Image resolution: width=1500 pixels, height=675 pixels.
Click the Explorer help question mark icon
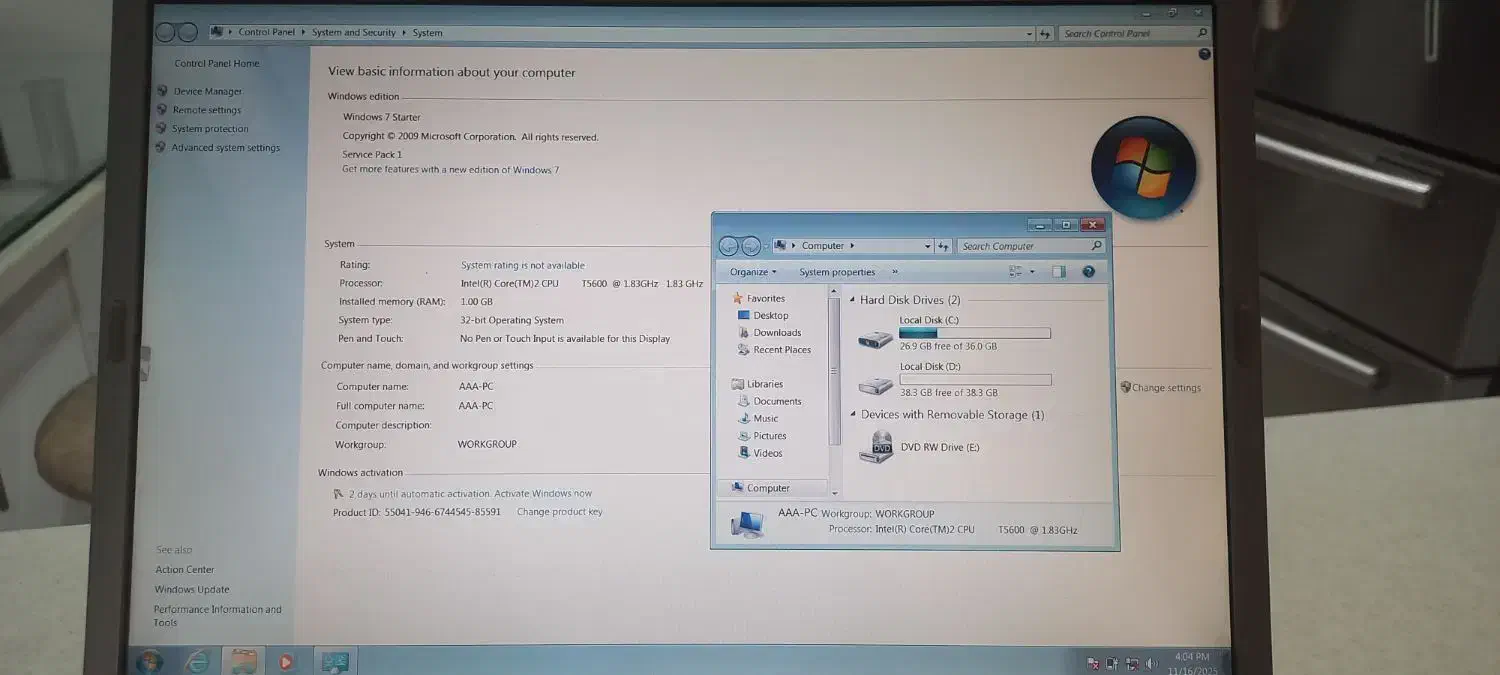pyautogui.click(x=1088, y=272)
